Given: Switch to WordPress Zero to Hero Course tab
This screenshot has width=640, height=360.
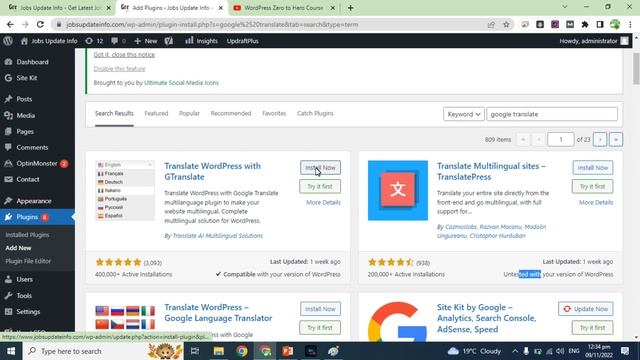Looking at the screenshot, I should tap(284, 8).
